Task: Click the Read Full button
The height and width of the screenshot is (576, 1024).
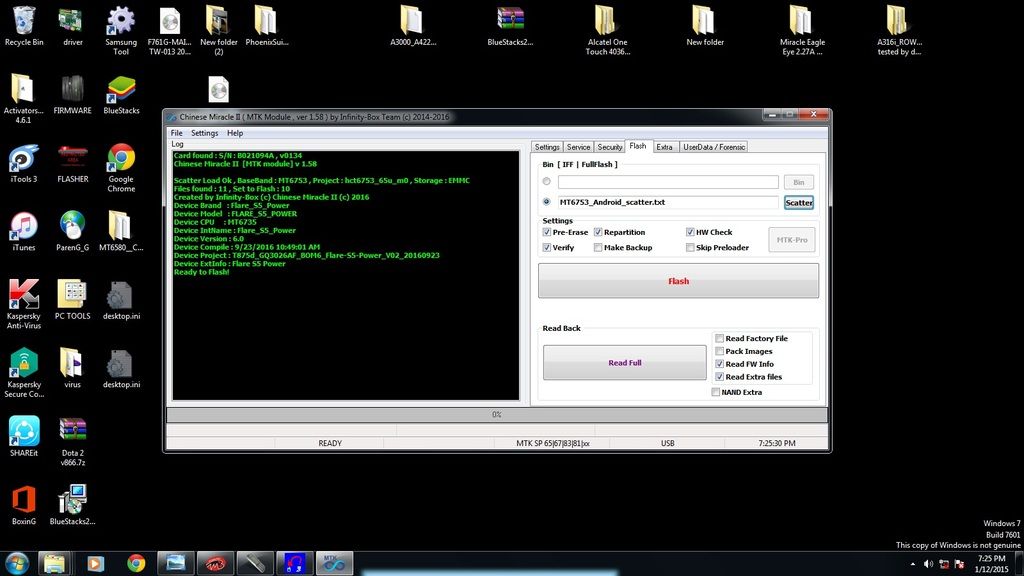Action: click(624, 363)
